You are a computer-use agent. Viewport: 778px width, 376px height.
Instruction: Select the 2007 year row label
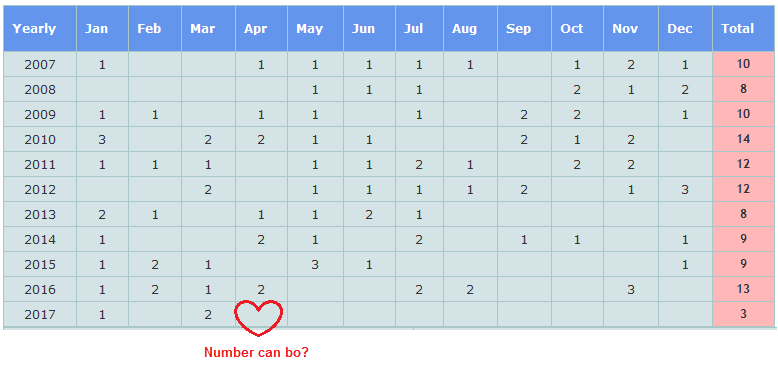(x=40, y=64)
